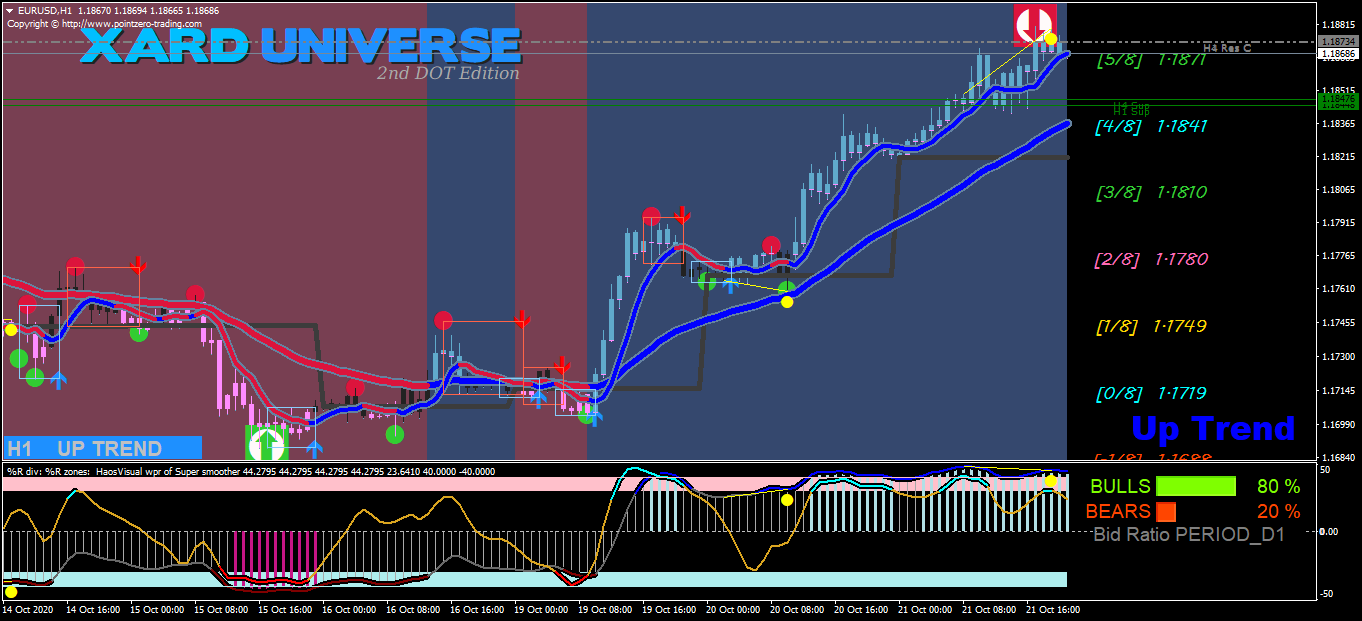Click the 16 Oct 00:00 time label

click(x=350, y=608)
